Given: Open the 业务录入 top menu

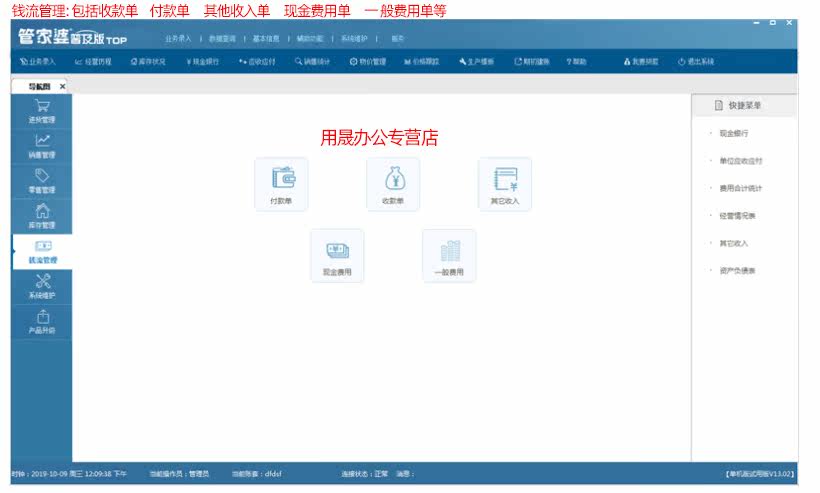Looking at the screenshot, I should click(x=178, y=39).
